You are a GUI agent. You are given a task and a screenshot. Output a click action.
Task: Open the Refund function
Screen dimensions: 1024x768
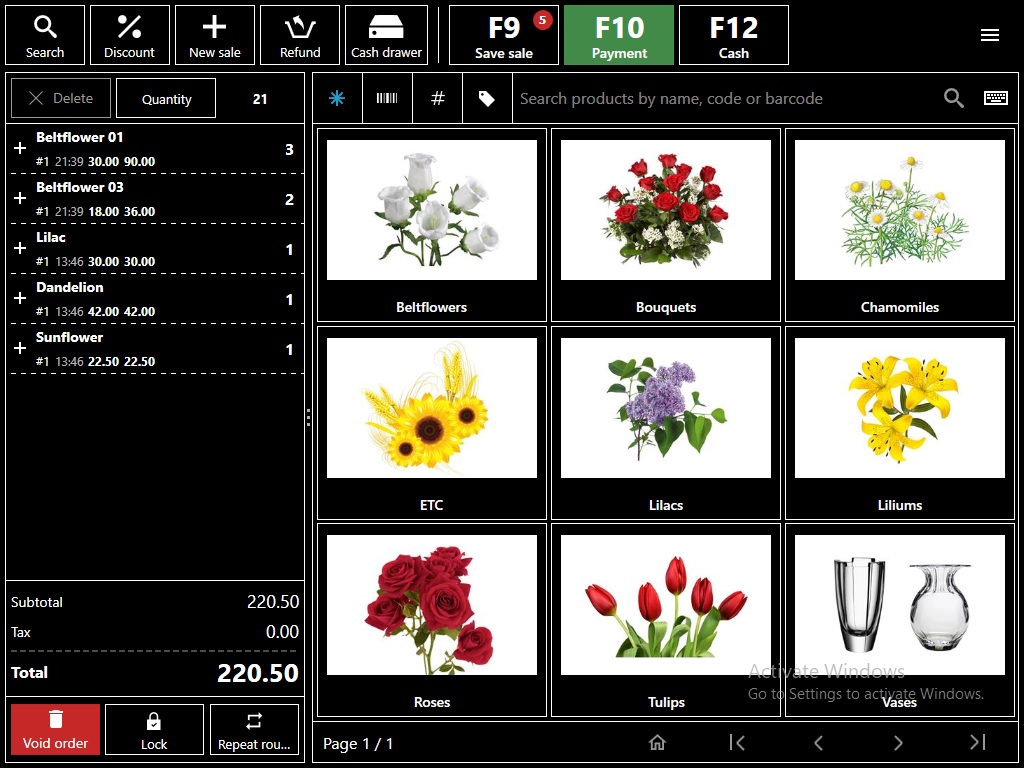tap(300, 35)
